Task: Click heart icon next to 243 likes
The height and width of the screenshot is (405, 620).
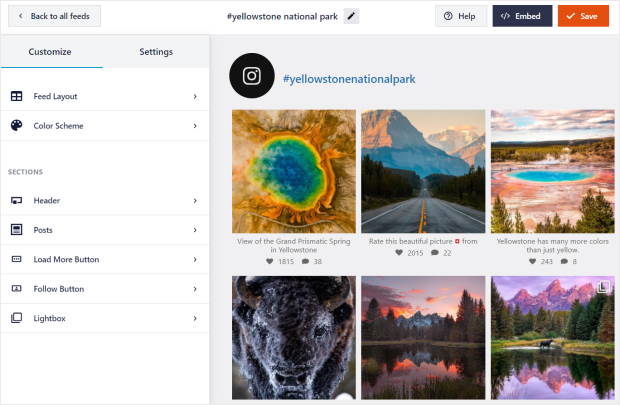Action: pos(533,261)
